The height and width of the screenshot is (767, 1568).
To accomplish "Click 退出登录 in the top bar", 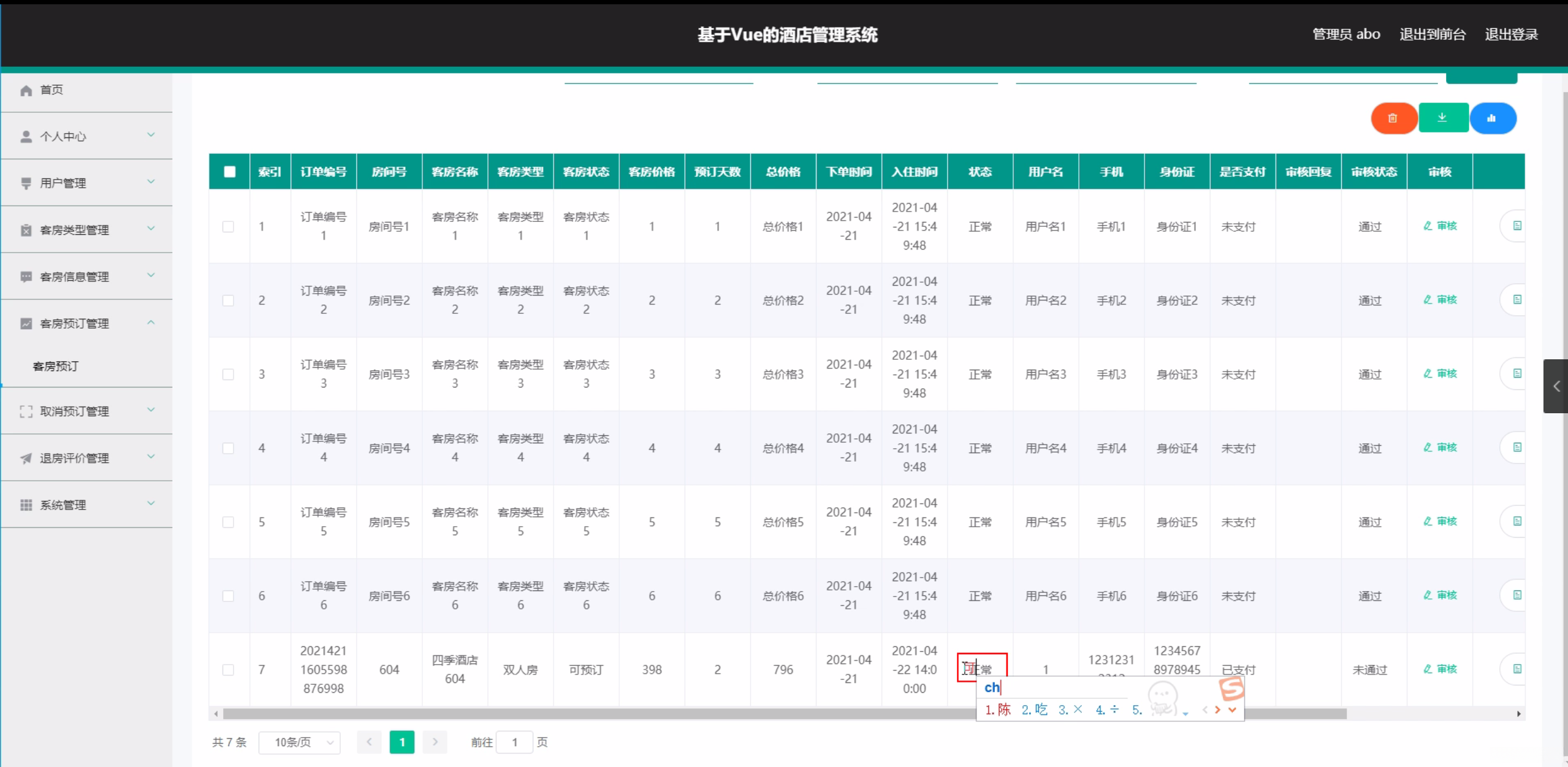I will click(1511, 34).
